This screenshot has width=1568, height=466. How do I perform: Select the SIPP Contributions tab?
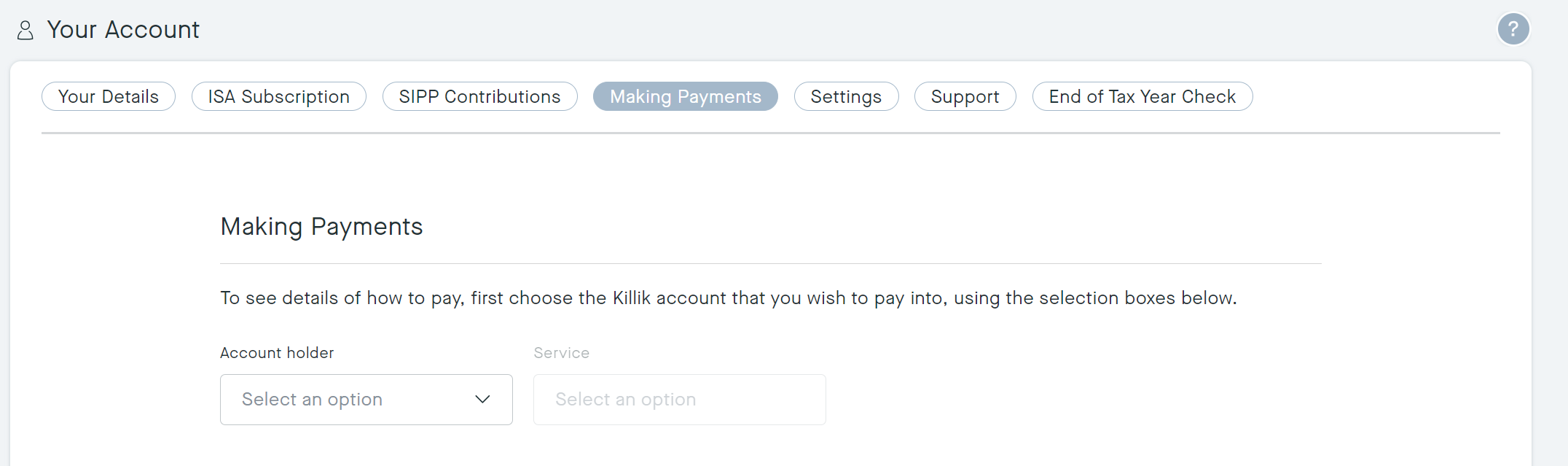click(479, 96)
